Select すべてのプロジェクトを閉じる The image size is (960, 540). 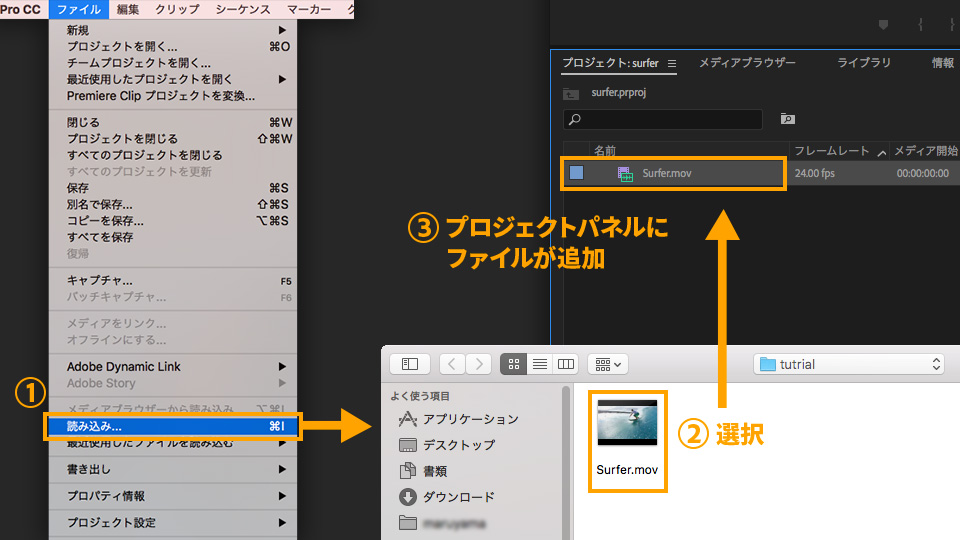click(173, 156)
